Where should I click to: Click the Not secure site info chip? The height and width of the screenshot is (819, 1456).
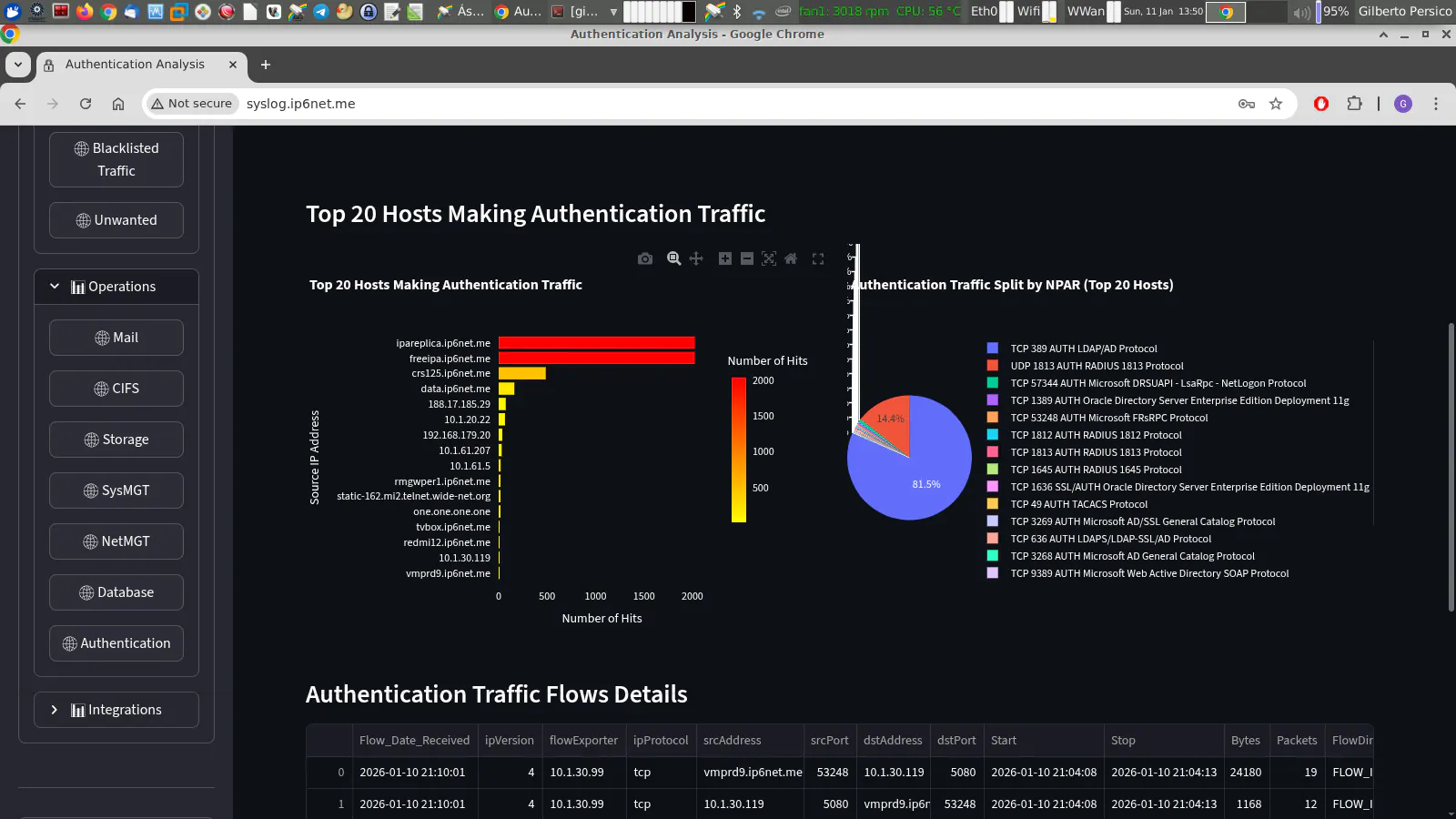coord(192,104)
